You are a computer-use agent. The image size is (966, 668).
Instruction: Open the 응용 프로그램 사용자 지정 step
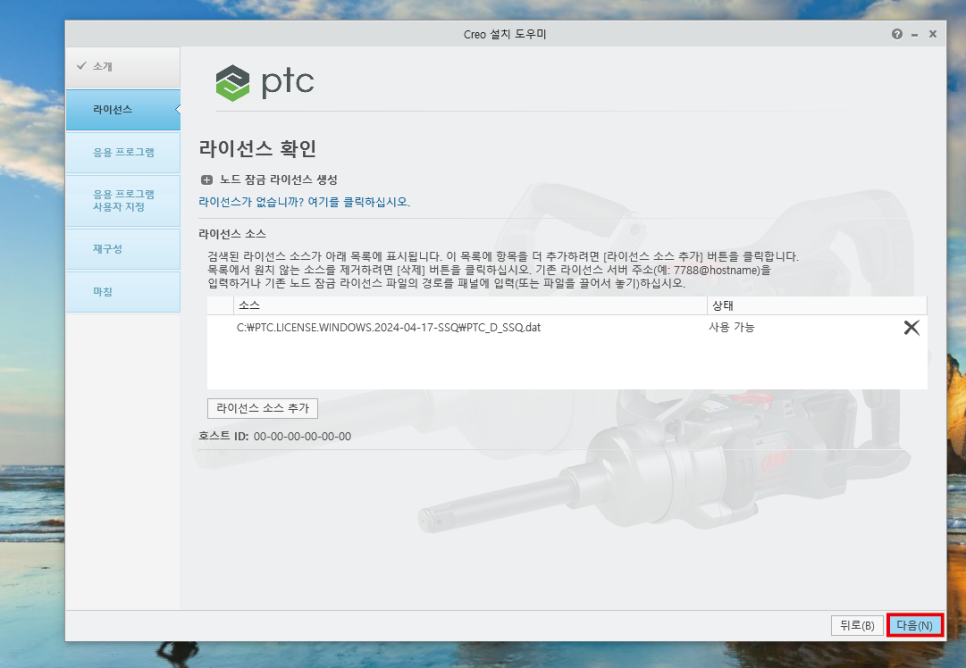(x=123, y=200)
